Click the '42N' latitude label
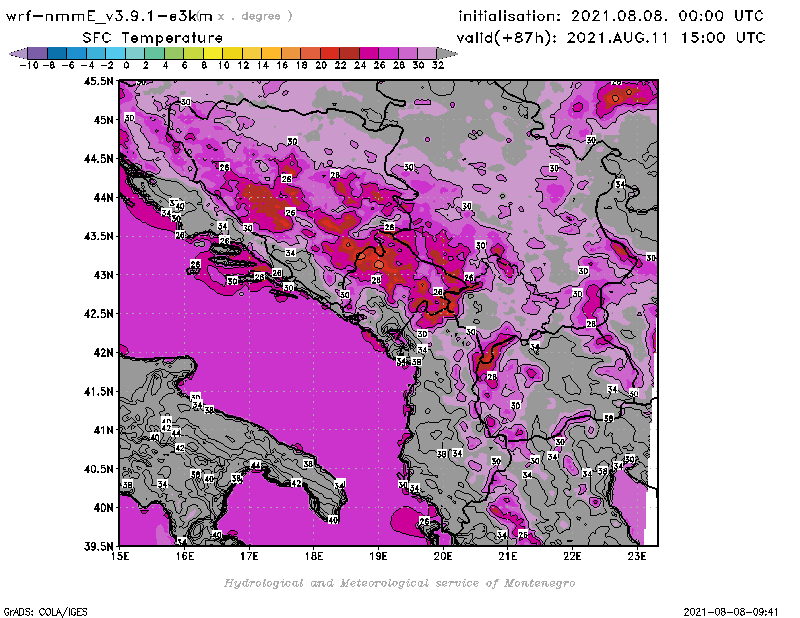800x618 pixels. (104, 352)
